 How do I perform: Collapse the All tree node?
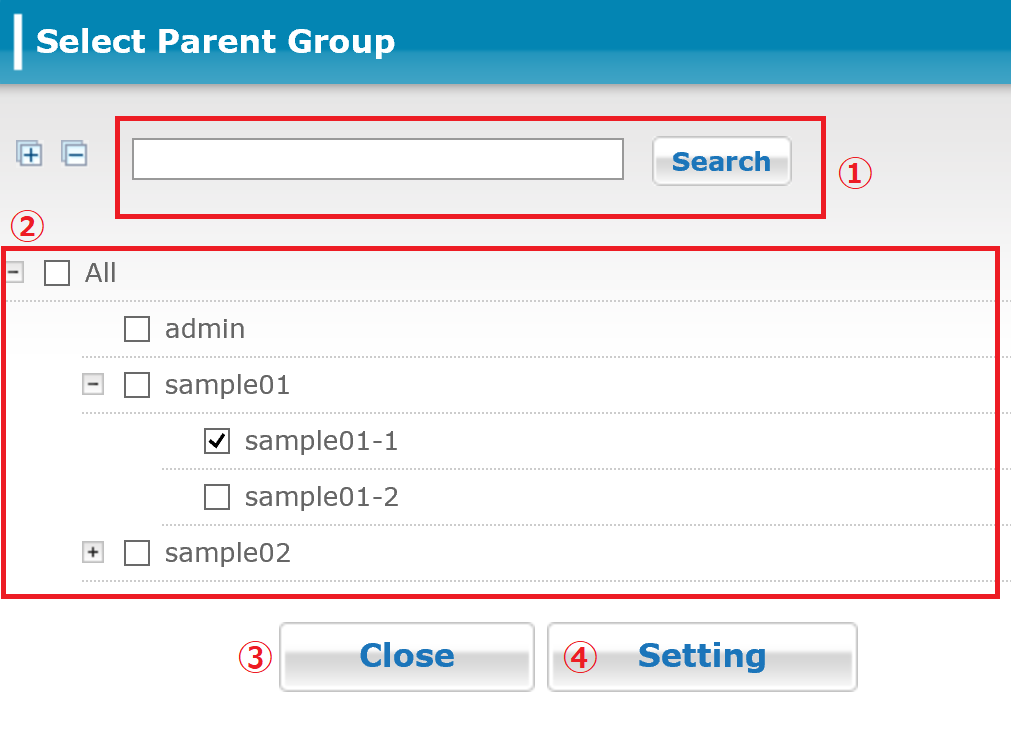[x=13, y=271]
